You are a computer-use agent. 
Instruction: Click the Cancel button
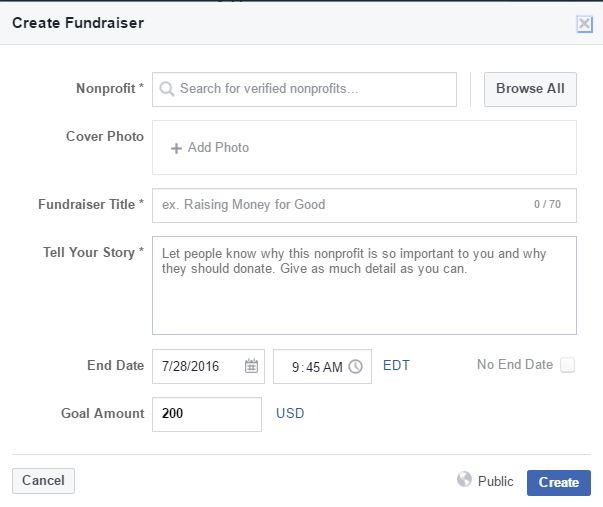43,481
